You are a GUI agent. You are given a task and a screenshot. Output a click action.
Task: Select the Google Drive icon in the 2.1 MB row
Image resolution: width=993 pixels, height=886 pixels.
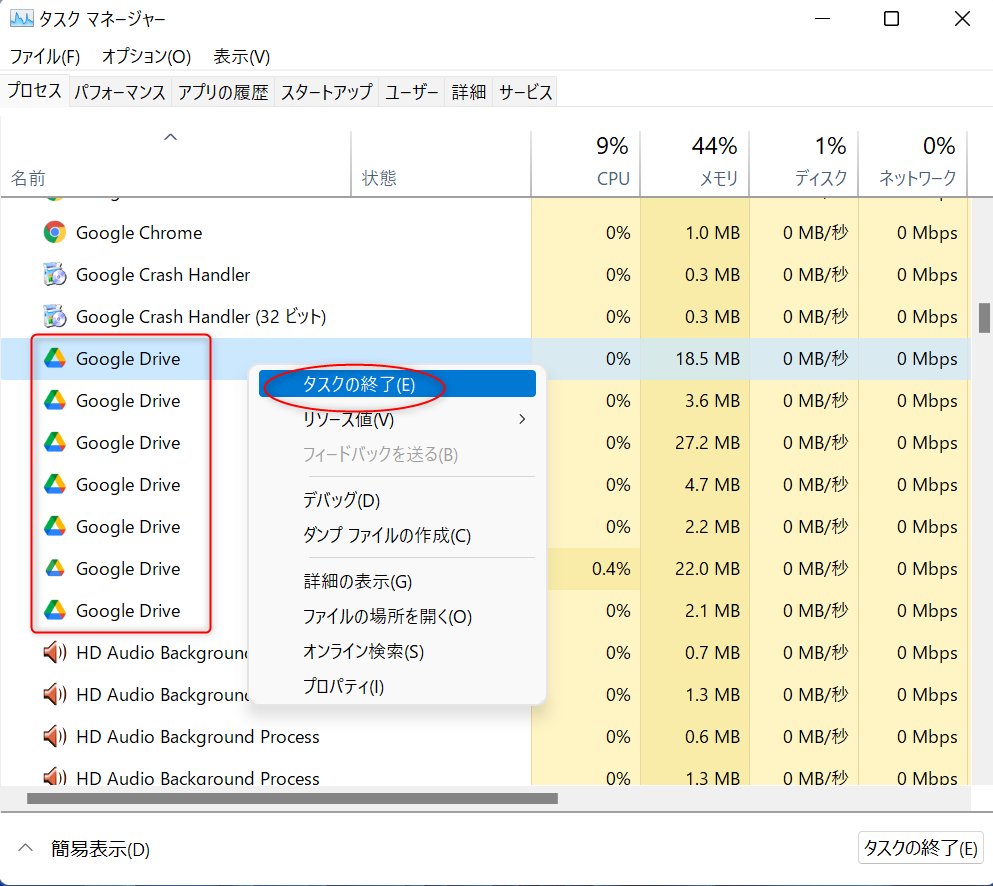[x=55, y=611]
